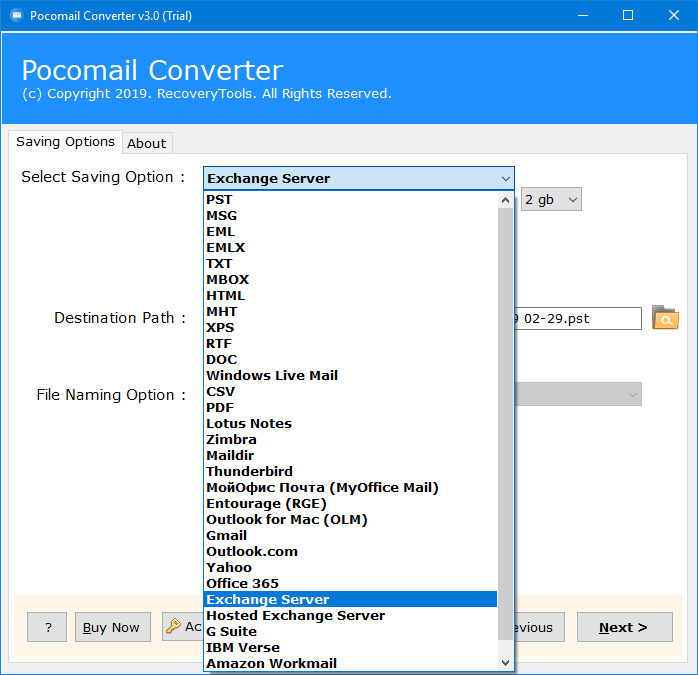Pick TXT in the saving options list
The height and width of the screenshot is (675, 698).
point(351,264)
